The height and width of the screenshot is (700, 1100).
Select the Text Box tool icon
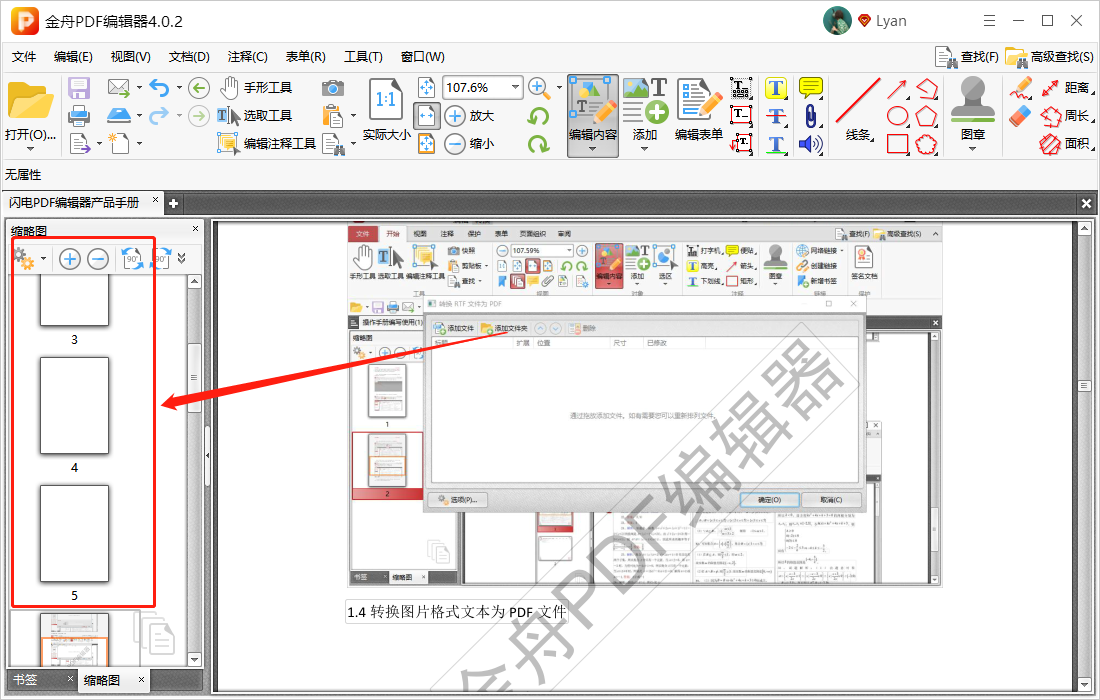(x=741, y=116)
